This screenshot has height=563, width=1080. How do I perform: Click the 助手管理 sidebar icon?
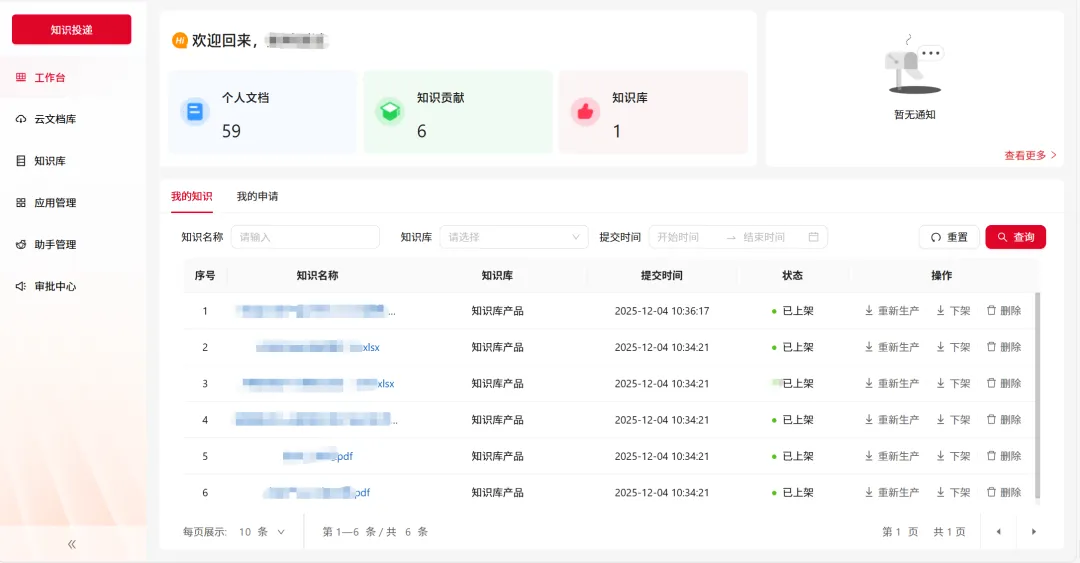pyautogui.click(x=21, y=245)
